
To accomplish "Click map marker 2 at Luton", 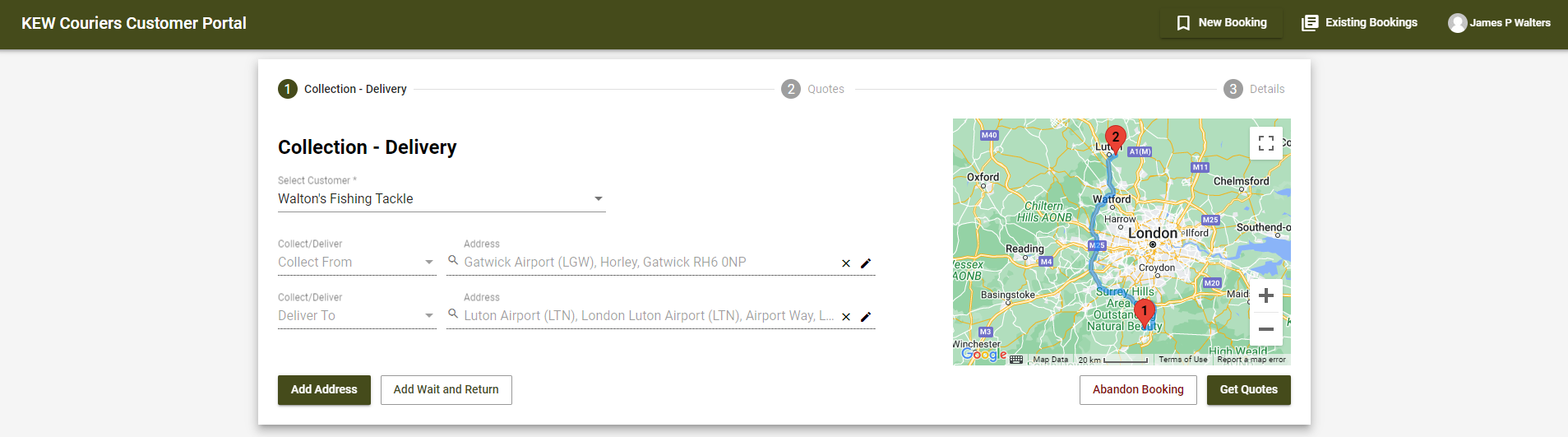I will tap(1115, 139).
